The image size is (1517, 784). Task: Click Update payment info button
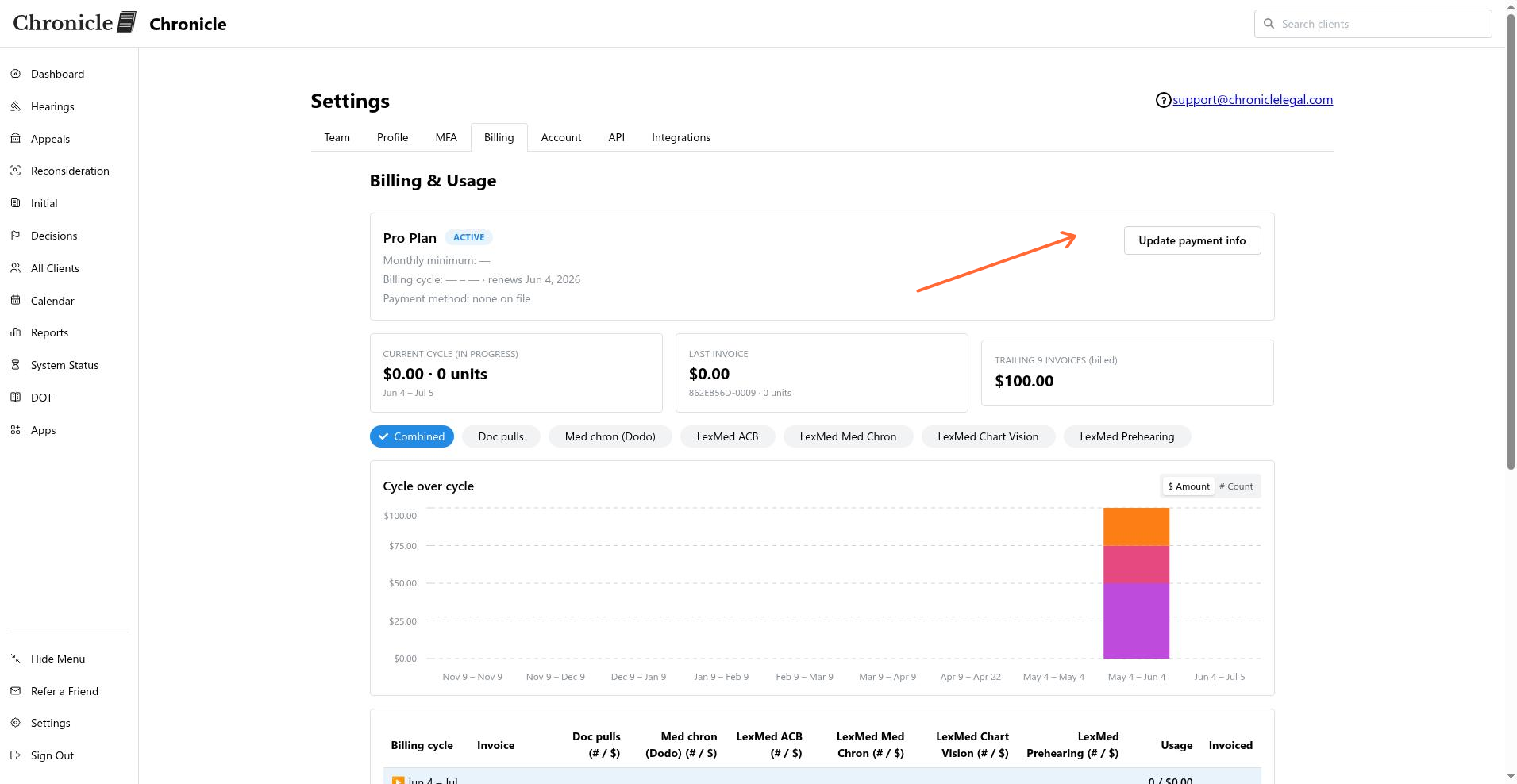1192,240
